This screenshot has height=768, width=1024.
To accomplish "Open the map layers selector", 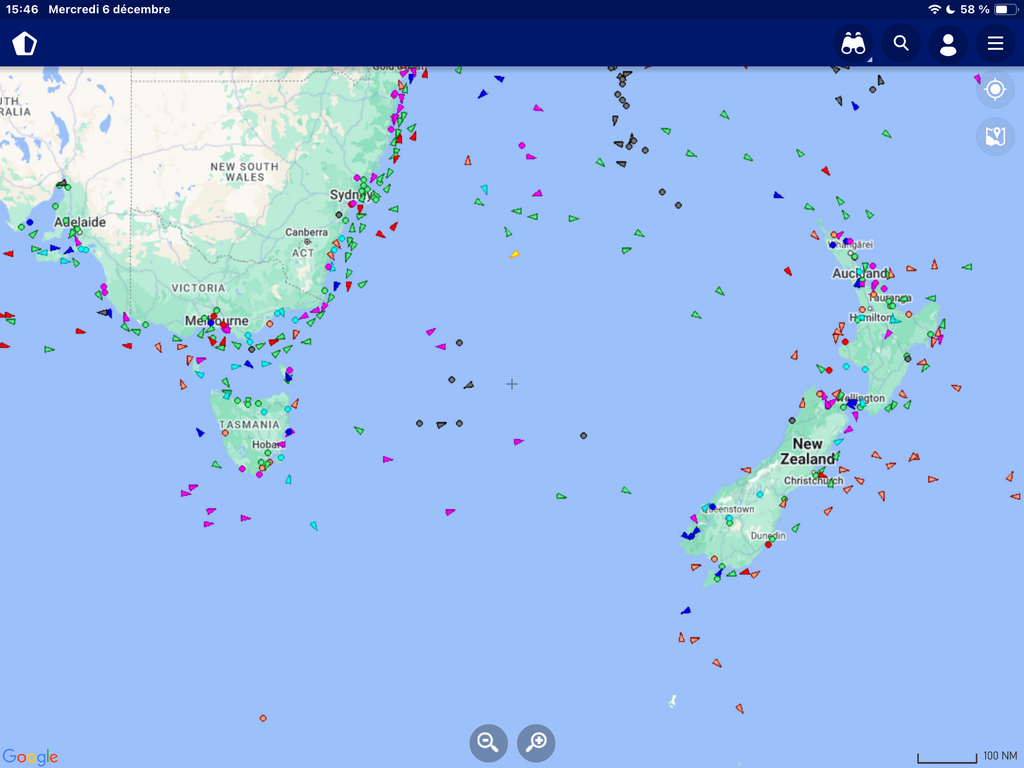I will point(995,136).
